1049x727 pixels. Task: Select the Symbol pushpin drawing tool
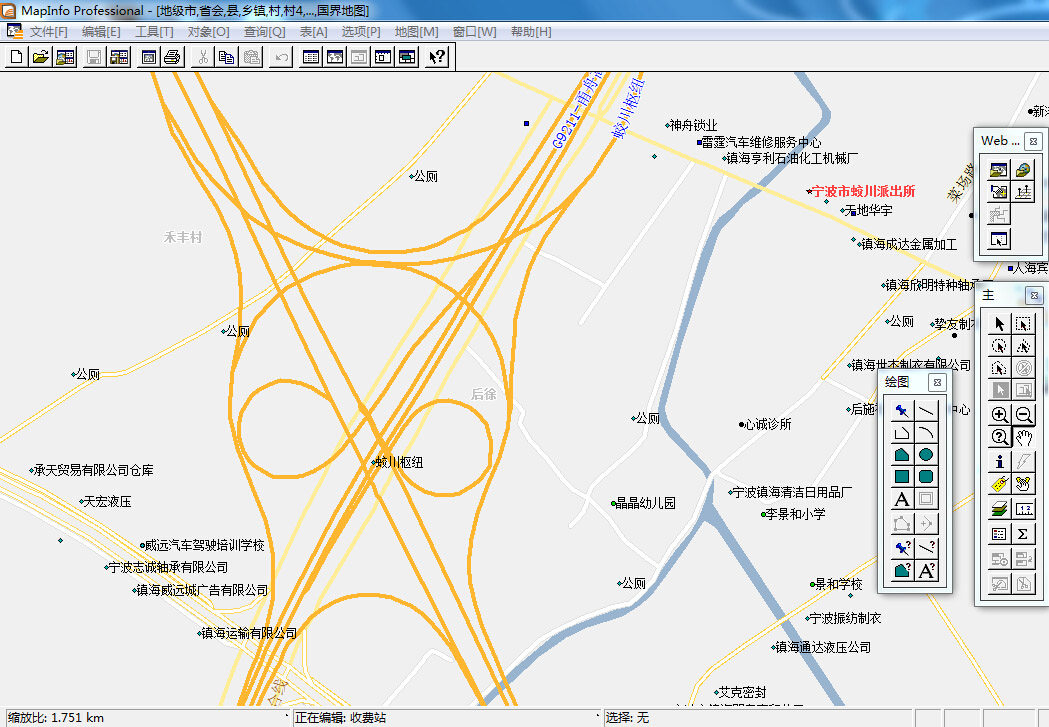(x=902, y=410)
